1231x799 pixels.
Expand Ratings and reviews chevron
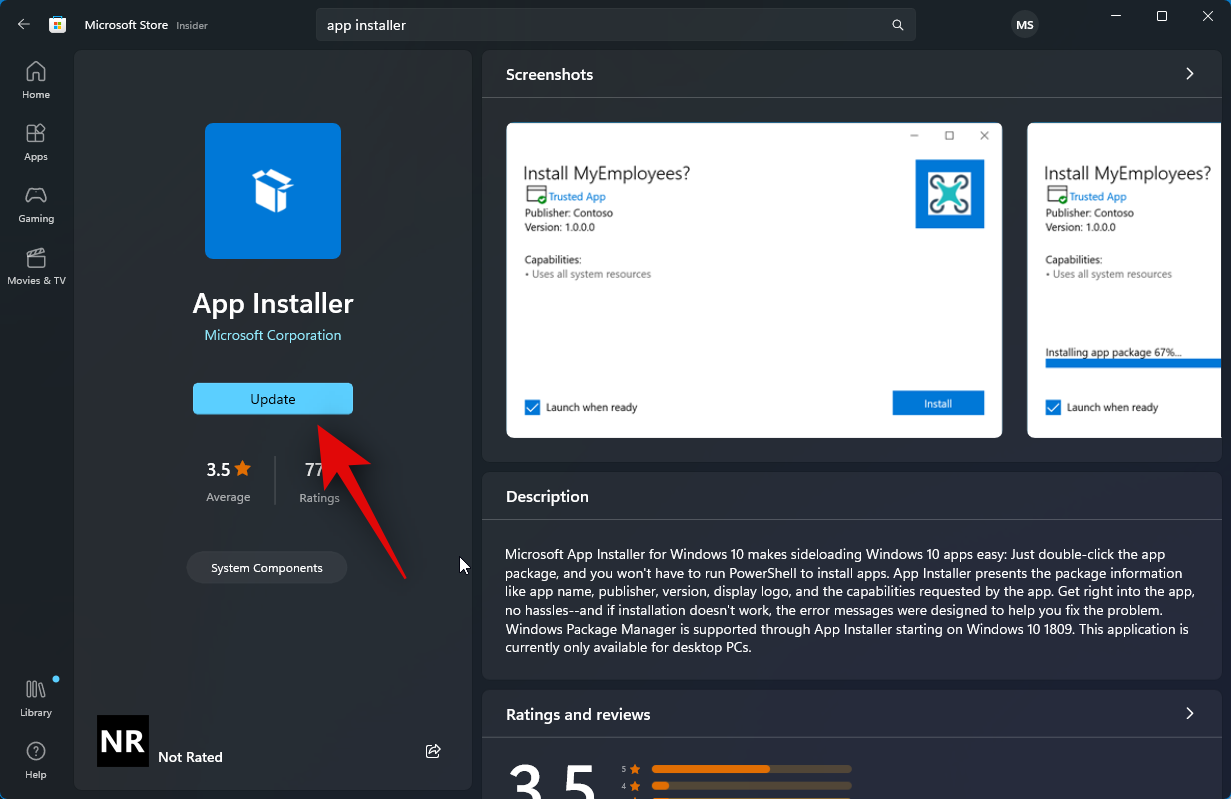1189,714
